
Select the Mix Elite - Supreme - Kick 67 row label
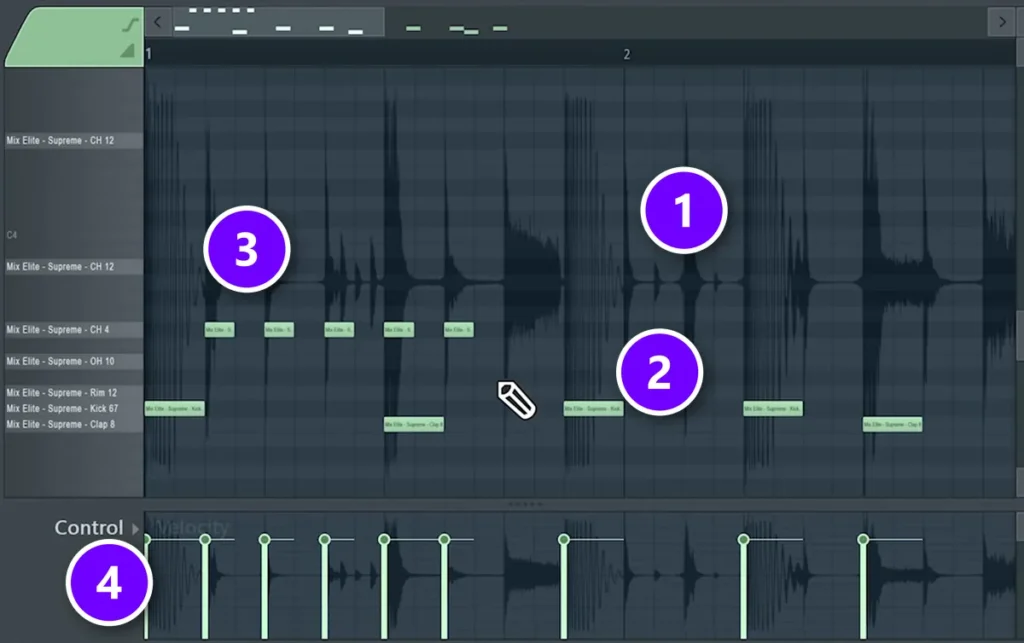coord(74,409)
